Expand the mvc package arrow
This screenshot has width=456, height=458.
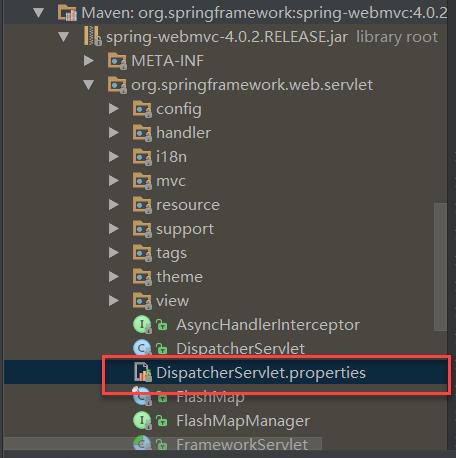(114, 181)
